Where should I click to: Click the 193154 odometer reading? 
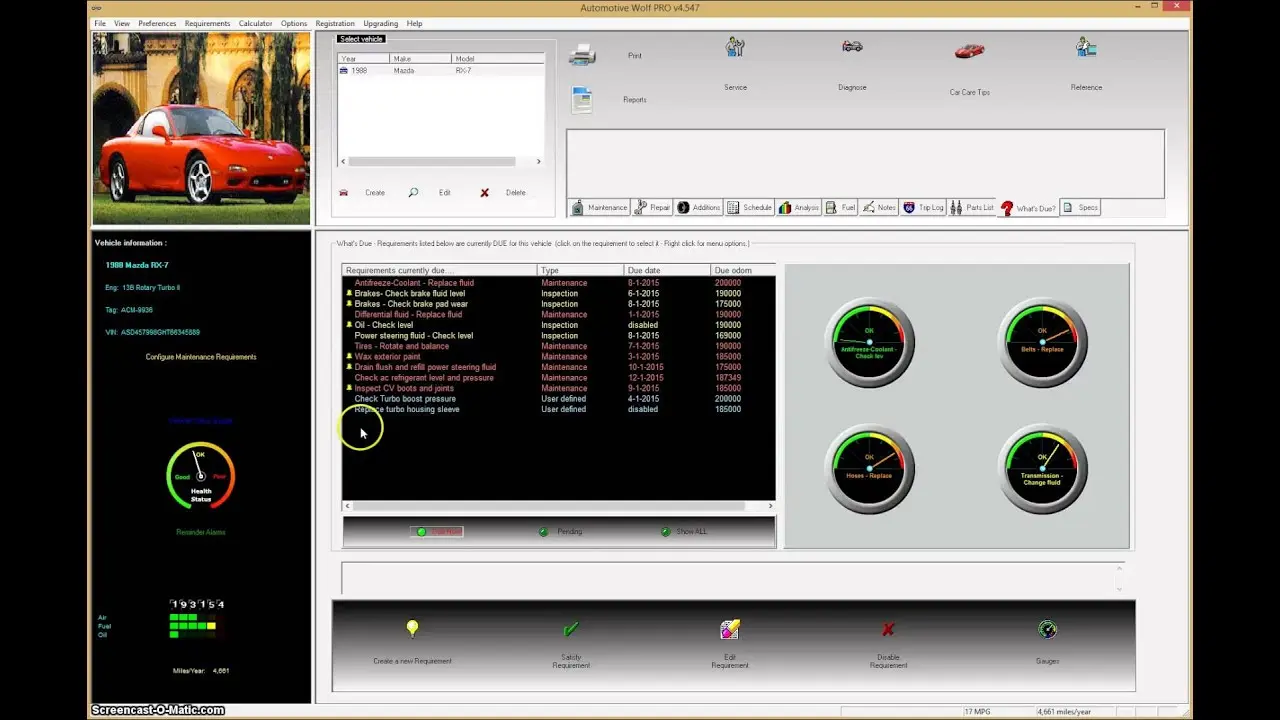pyautogui.click(x=197, y=604)
